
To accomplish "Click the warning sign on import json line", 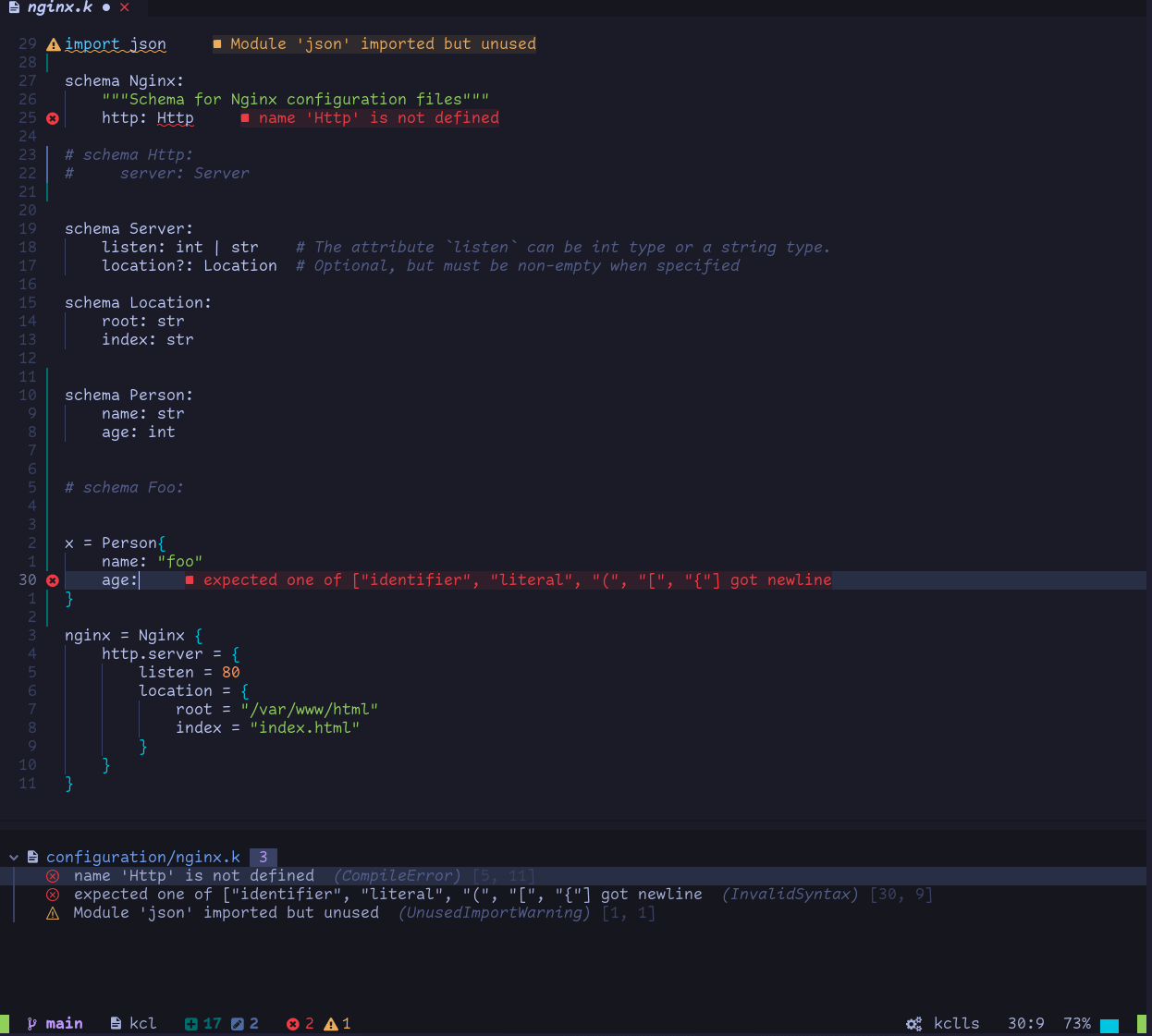I will click(54, 44).
